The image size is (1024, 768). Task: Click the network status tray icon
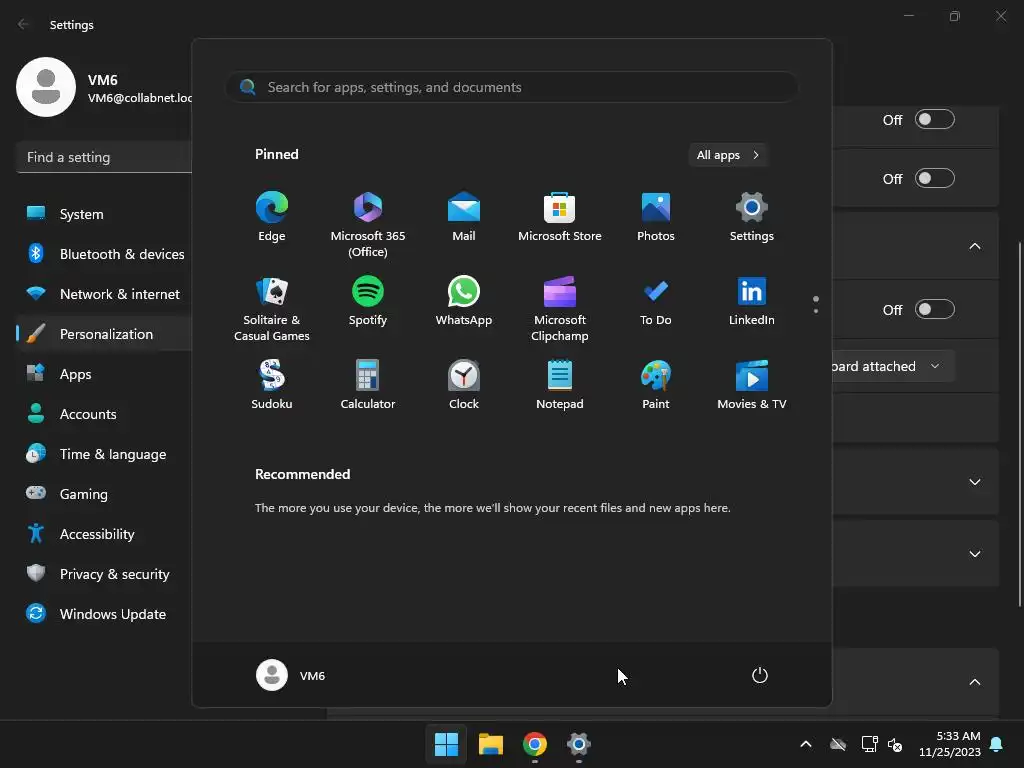[x=869, y=744]
